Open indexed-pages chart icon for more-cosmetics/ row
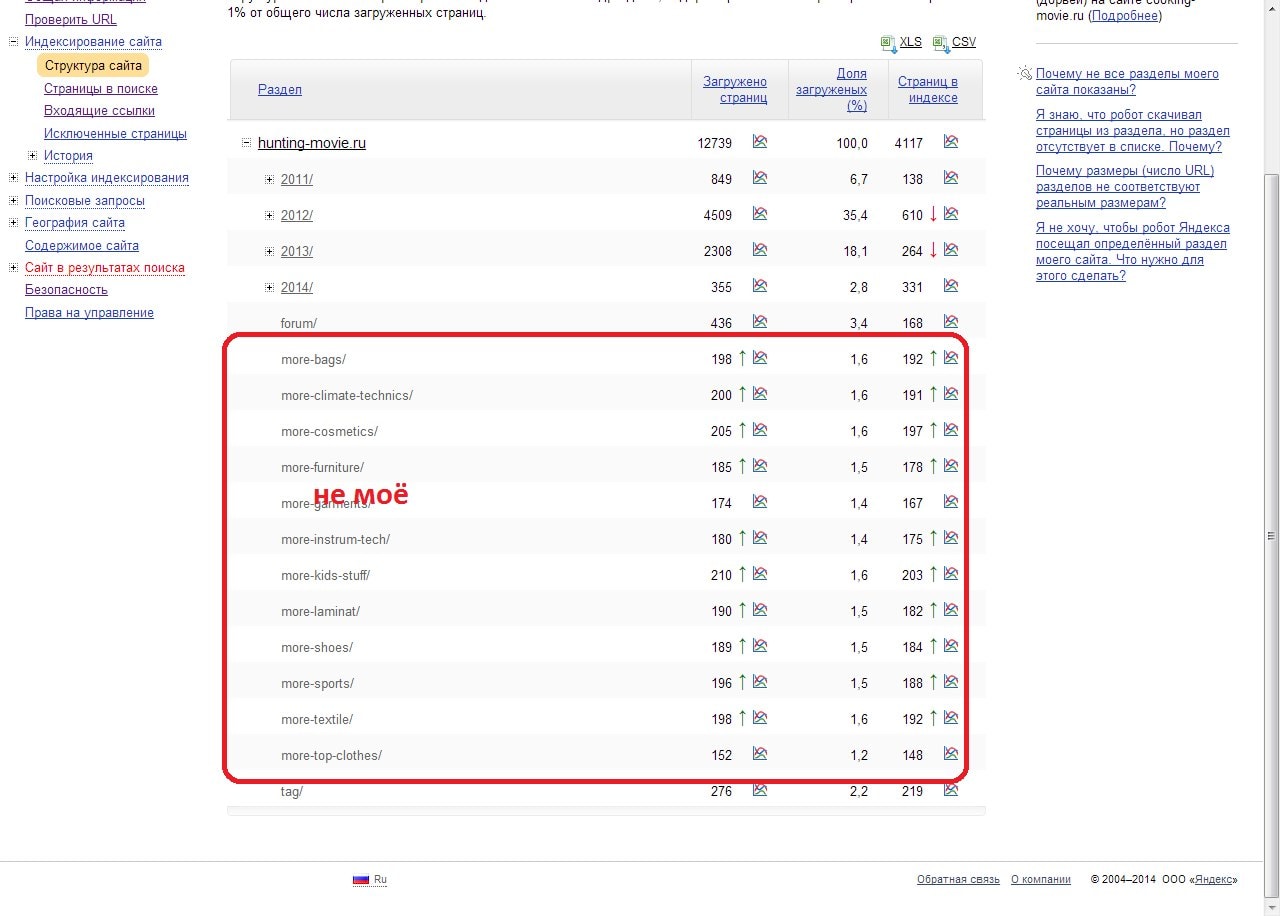Screen dimensions: 1280x916 [x=951, y=430]
